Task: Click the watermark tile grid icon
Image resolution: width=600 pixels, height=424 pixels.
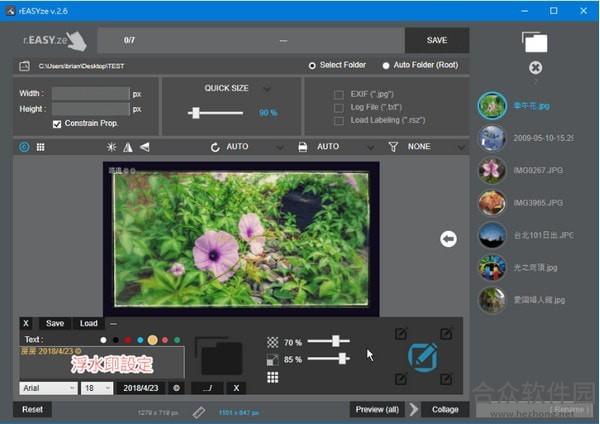Action: [272, 378]
